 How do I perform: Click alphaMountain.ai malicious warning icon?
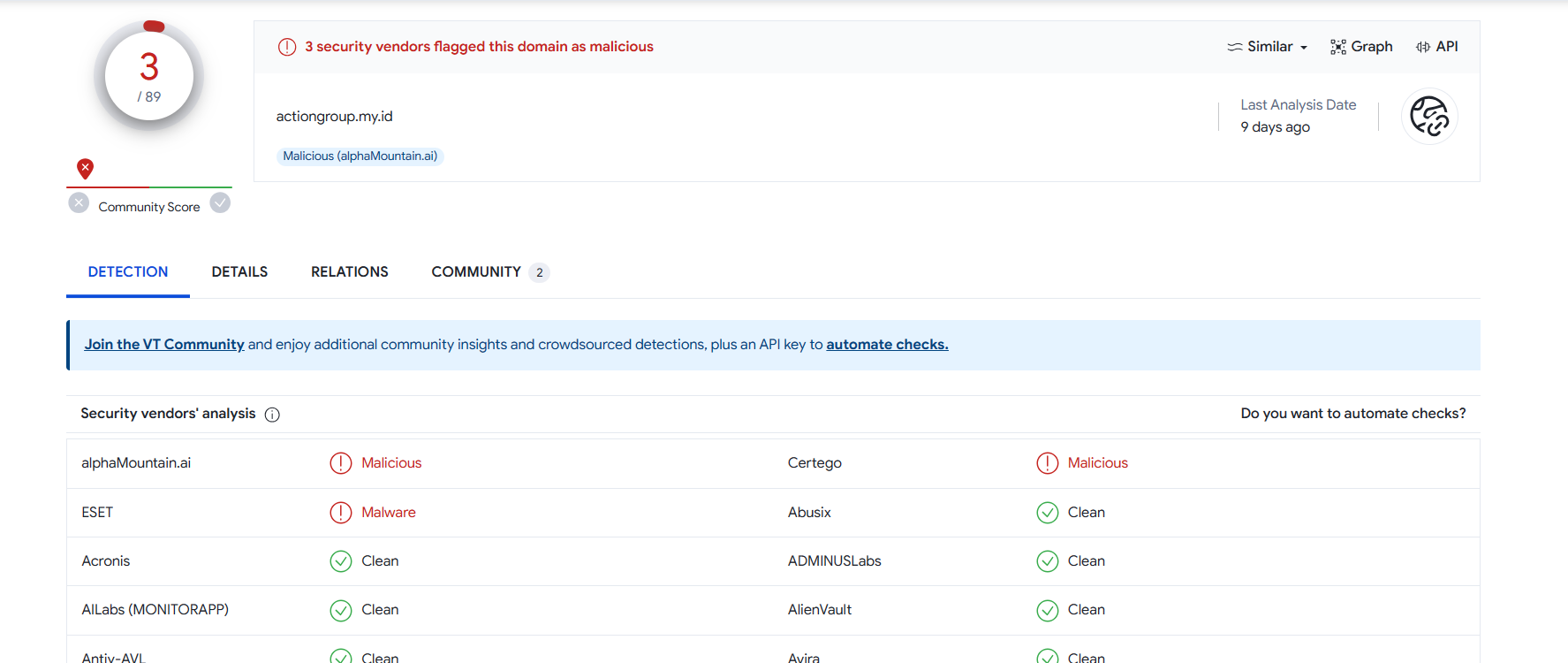(340, 463)
